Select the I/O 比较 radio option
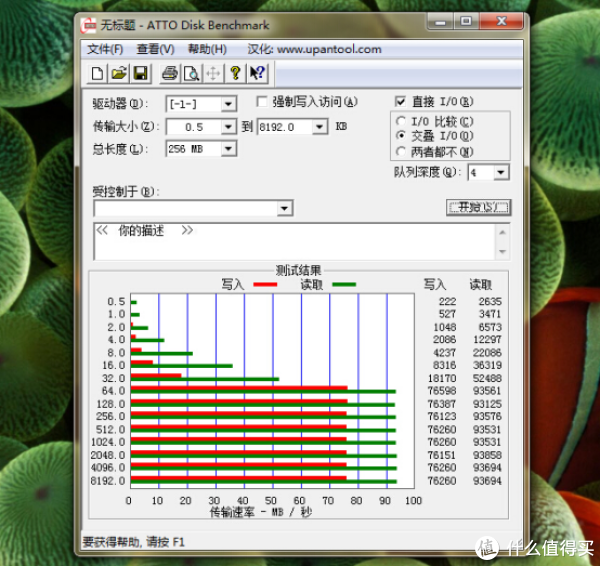 [401, 121]
